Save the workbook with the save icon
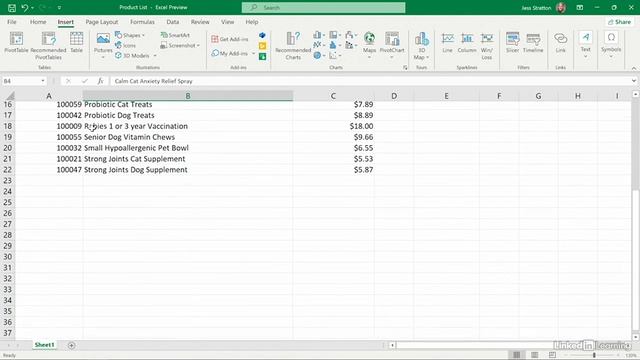640x360 pixels. coord(12,7)
